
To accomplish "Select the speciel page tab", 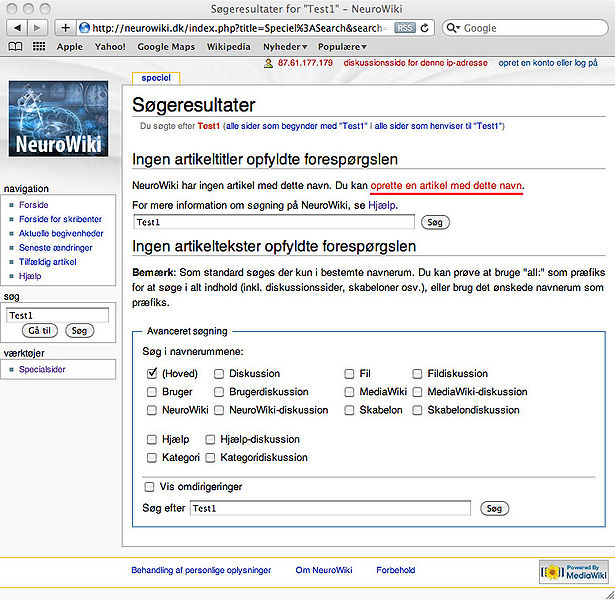I will [x=156, y=78].
